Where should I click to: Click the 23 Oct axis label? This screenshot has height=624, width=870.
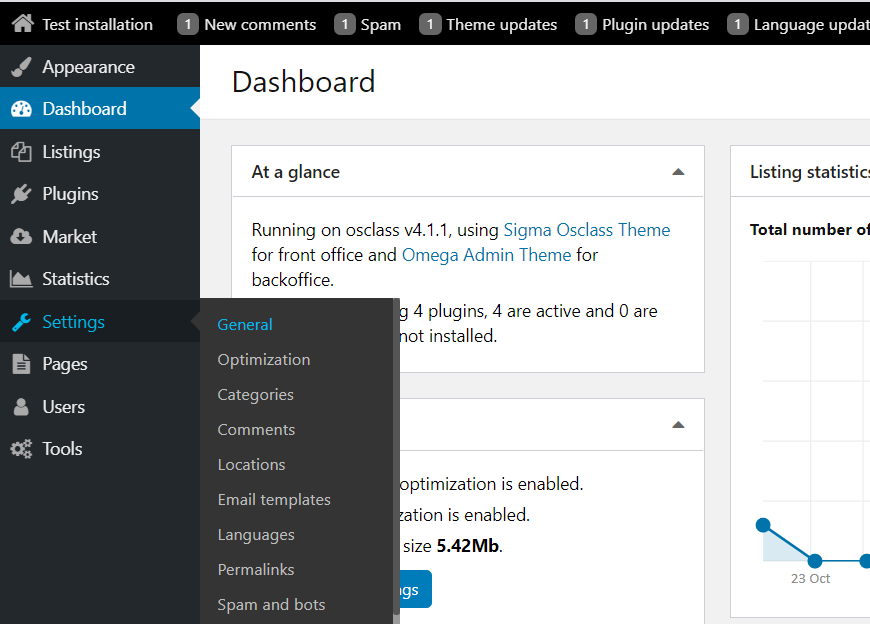click(810, 579)
